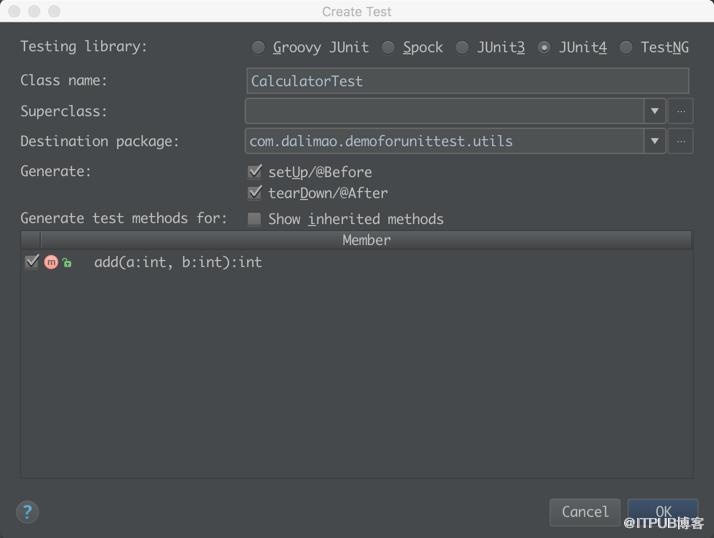Viewport: 714px width, 538px height.
Task: Confirm with the OK button
Action: click(663, 512)
